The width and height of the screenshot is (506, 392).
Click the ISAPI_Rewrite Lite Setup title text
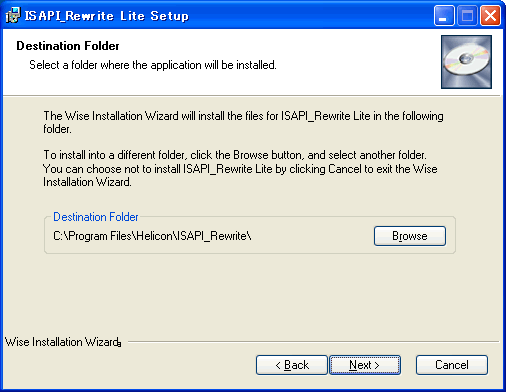107,16
